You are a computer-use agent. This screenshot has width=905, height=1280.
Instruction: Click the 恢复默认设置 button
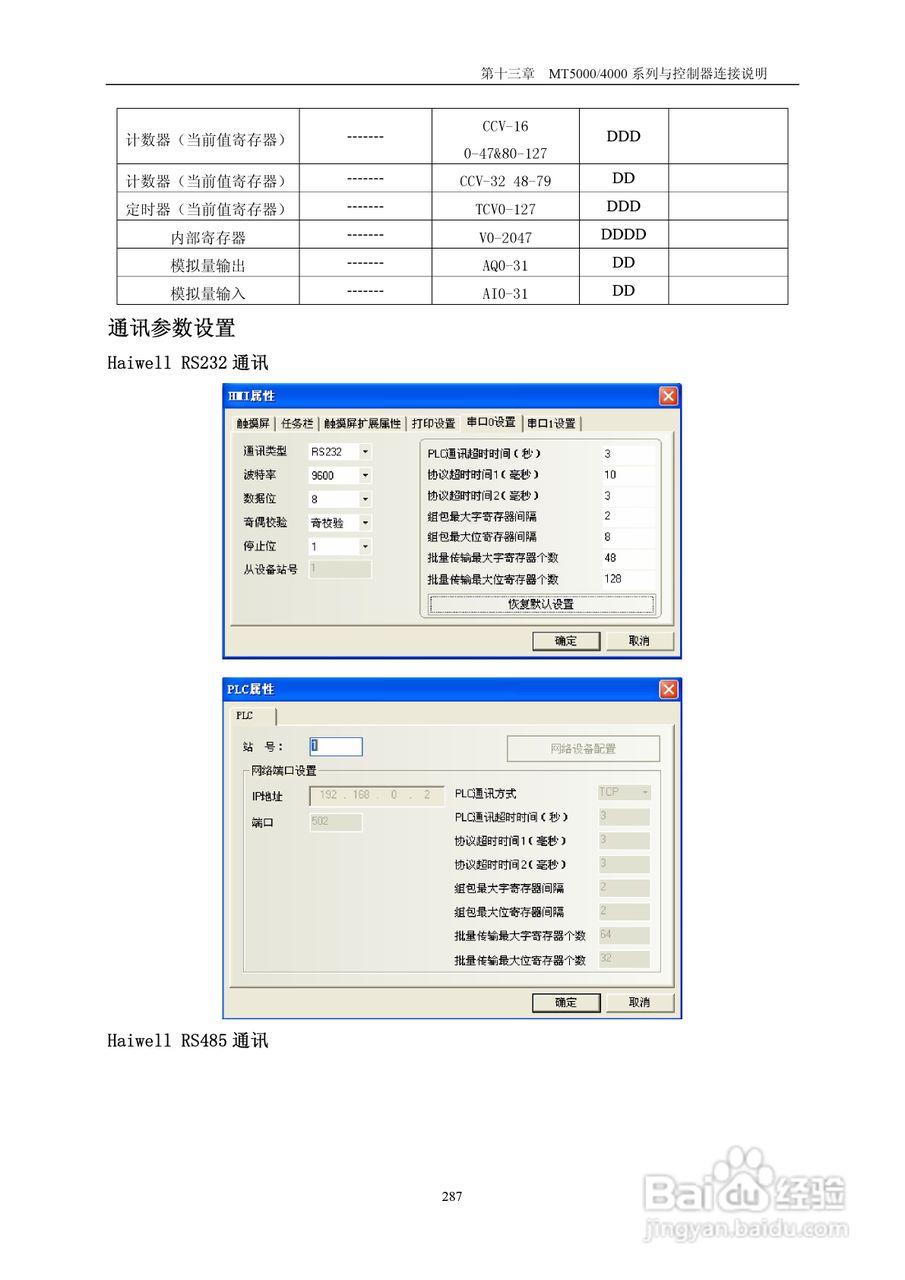[x=540, y=604]
